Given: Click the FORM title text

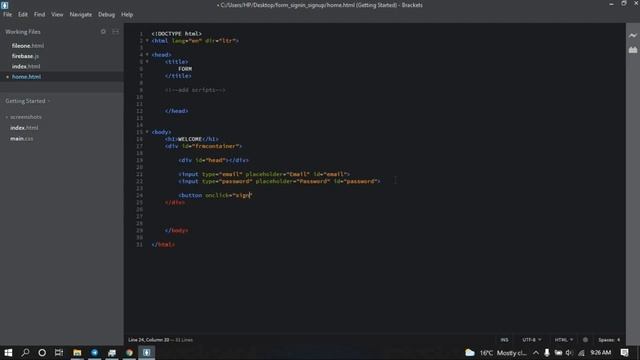Looking at the screenshot, I should click(x=185, y=69).
